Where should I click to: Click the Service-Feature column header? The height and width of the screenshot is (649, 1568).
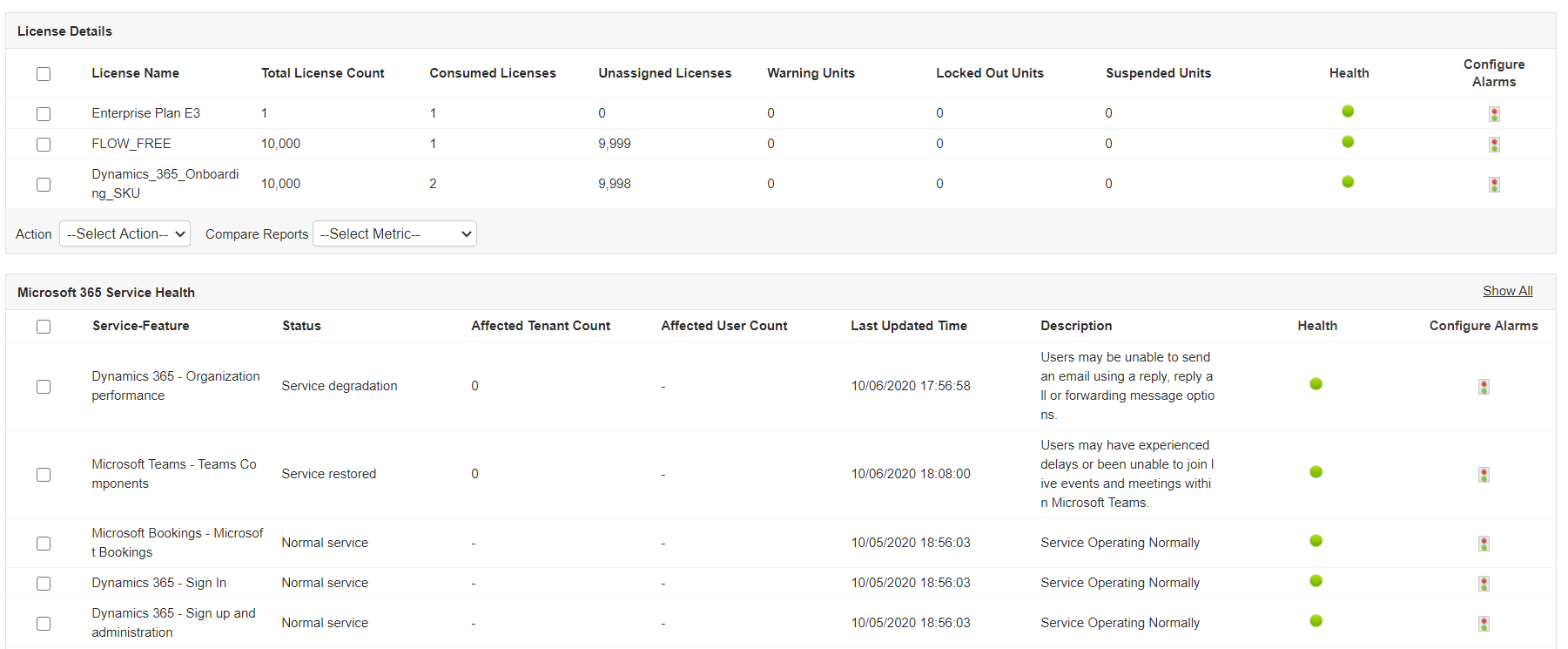(140, 326)
